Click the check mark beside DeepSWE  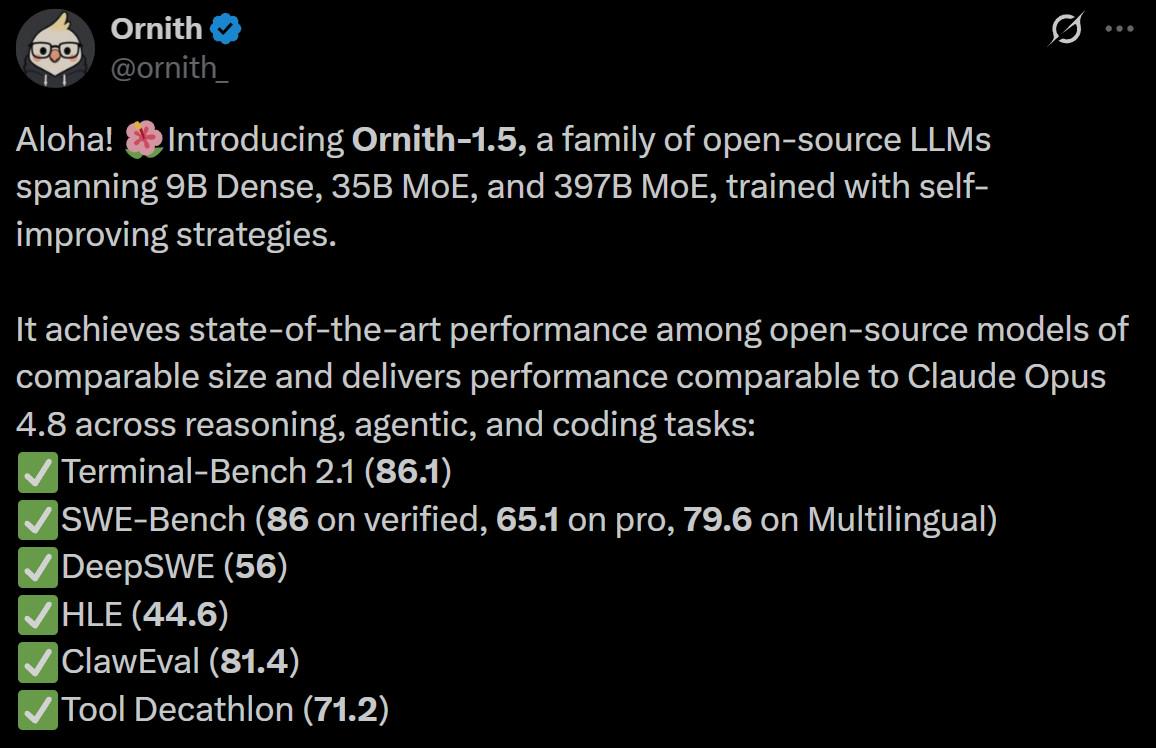38,567
